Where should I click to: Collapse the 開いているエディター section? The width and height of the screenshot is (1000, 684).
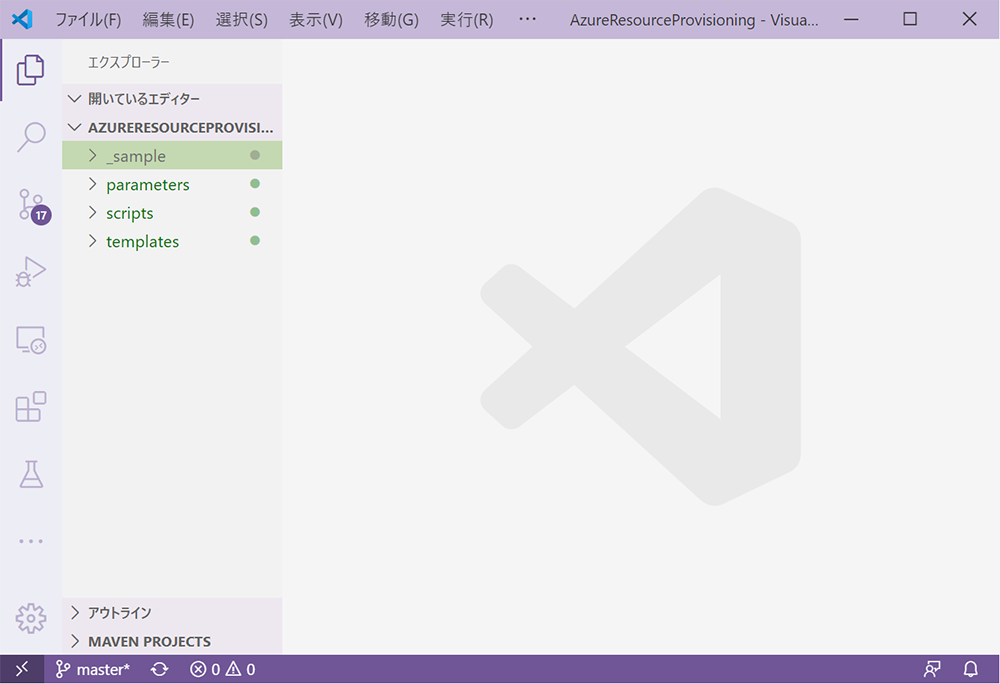click(x=172, y=99)
